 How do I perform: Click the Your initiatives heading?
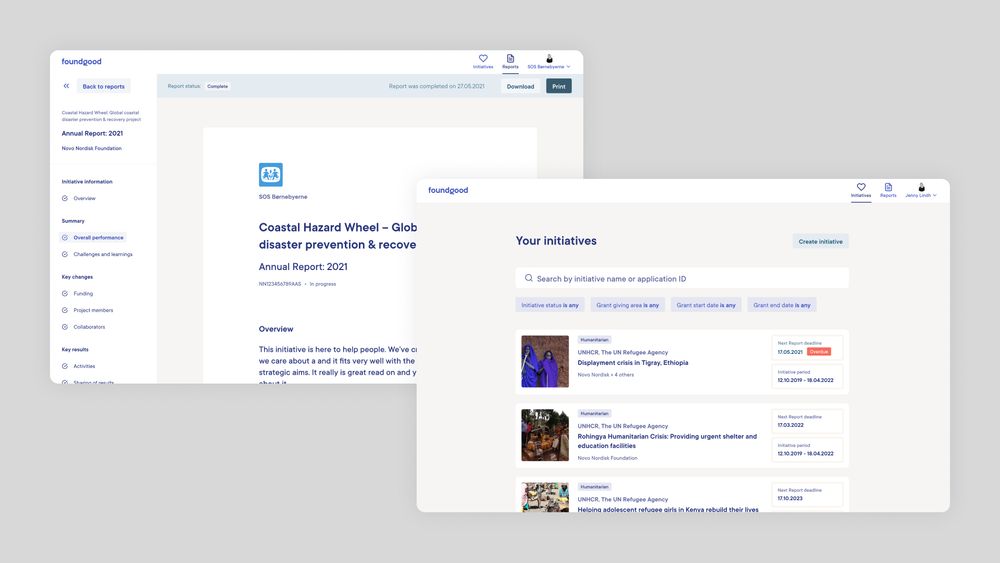pos(556,240)
